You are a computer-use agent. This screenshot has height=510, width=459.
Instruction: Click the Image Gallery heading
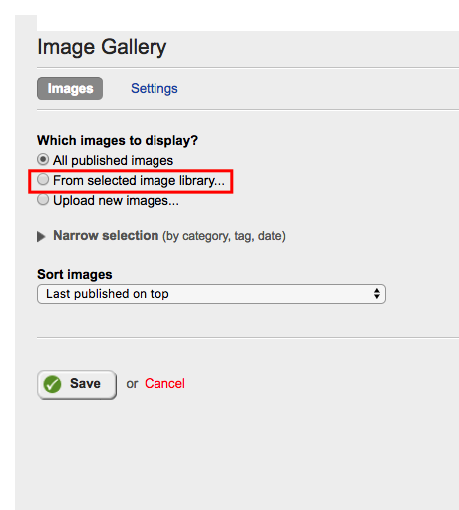102,47
